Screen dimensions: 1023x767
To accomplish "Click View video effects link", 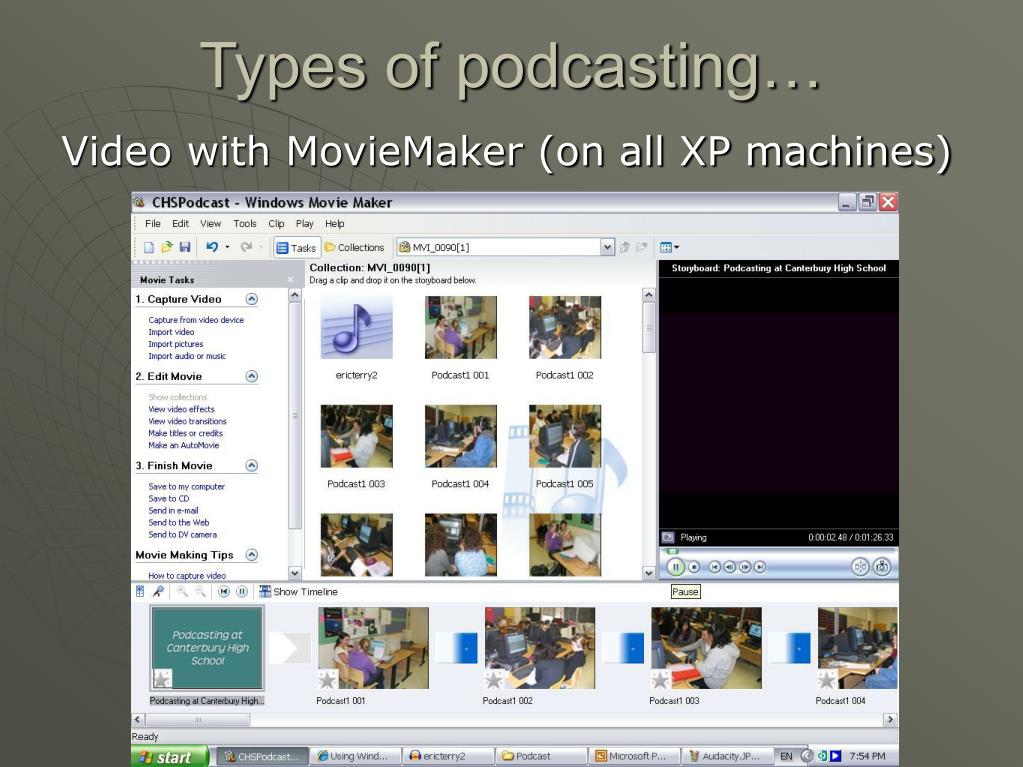I will click(181, 409).
